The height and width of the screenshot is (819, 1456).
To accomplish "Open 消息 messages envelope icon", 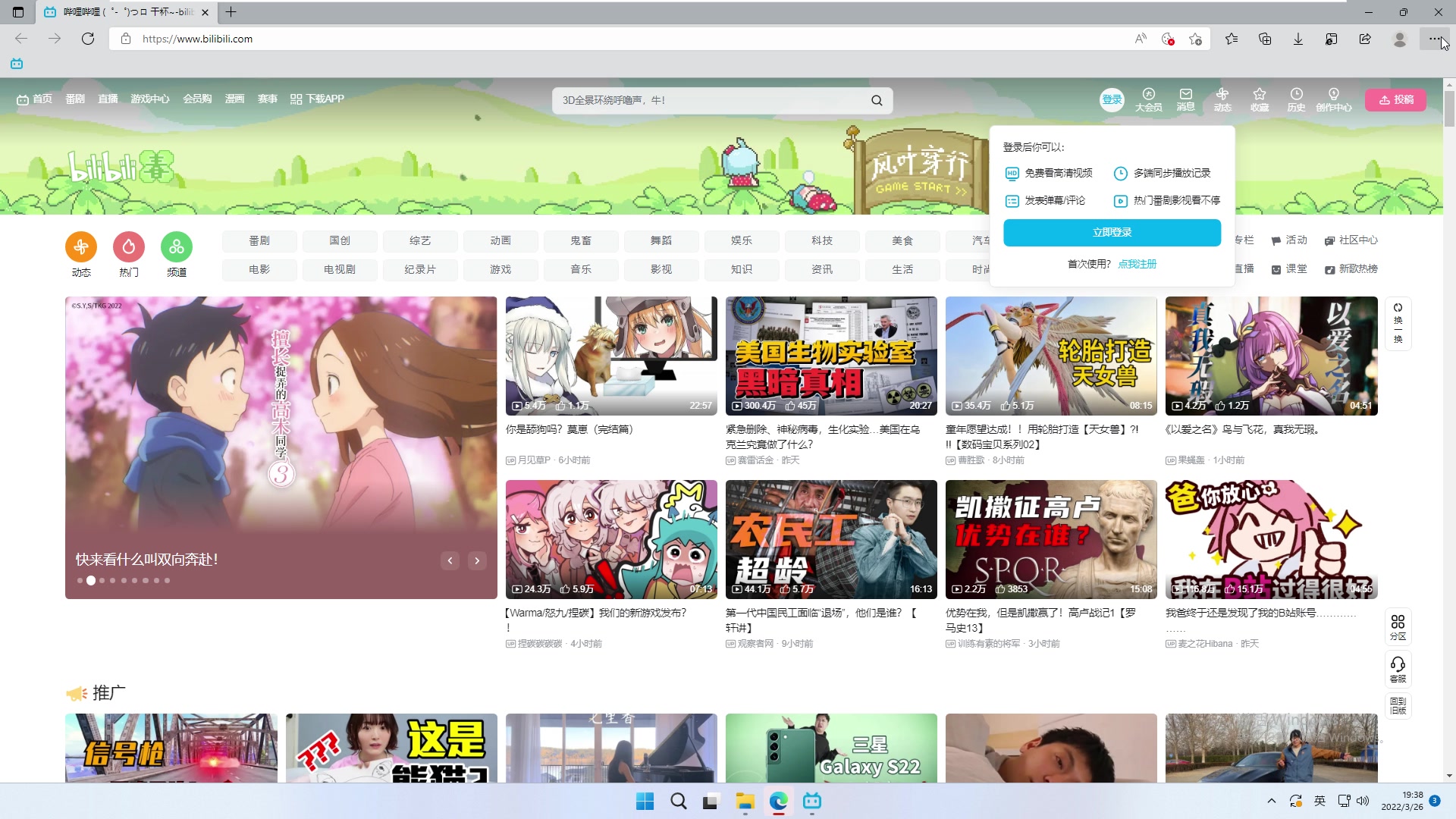I will click(1185, 99).
